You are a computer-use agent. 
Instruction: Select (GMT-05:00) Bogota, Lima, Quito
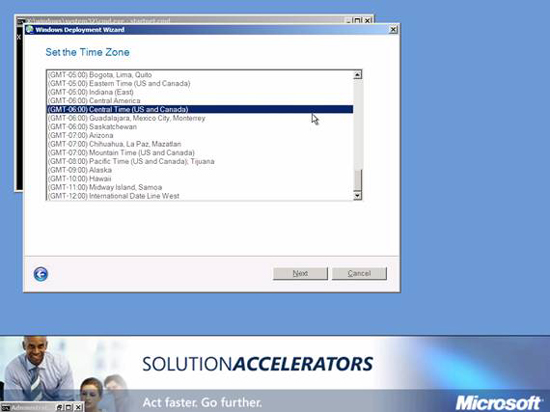(x=200, y=75)
